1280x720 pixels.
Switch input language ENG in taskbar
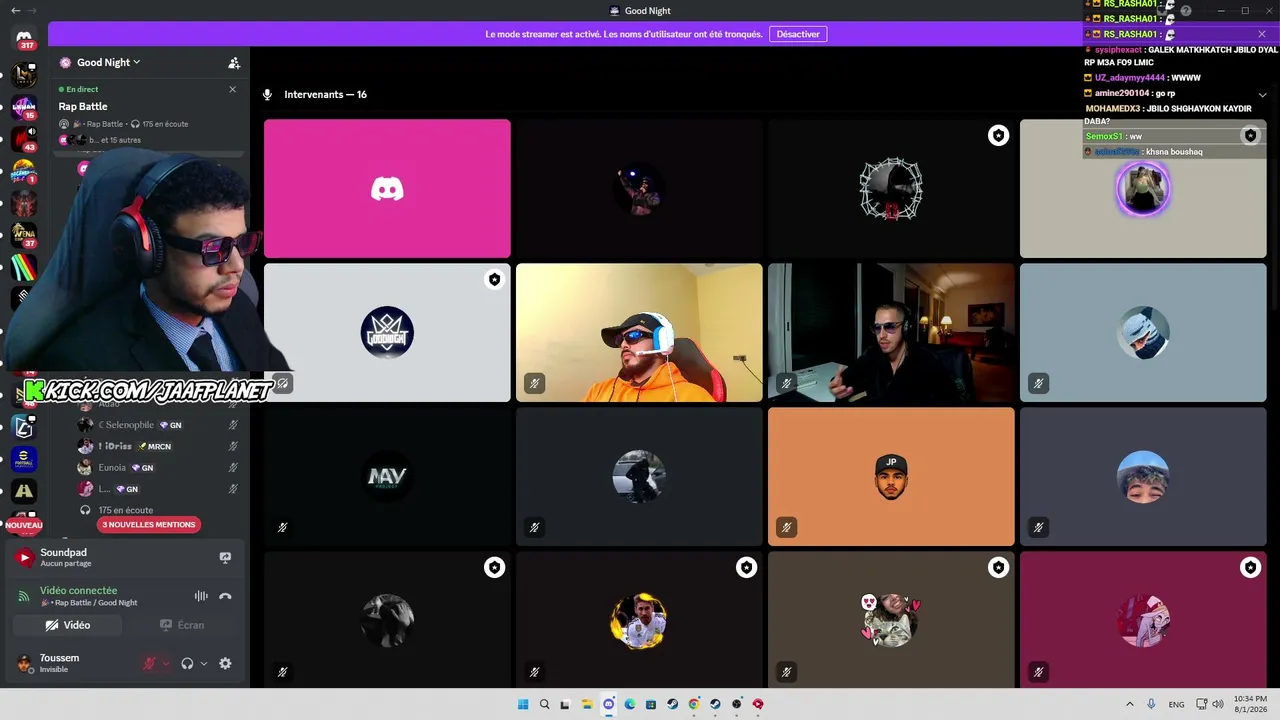click(x=1176, y=704)
